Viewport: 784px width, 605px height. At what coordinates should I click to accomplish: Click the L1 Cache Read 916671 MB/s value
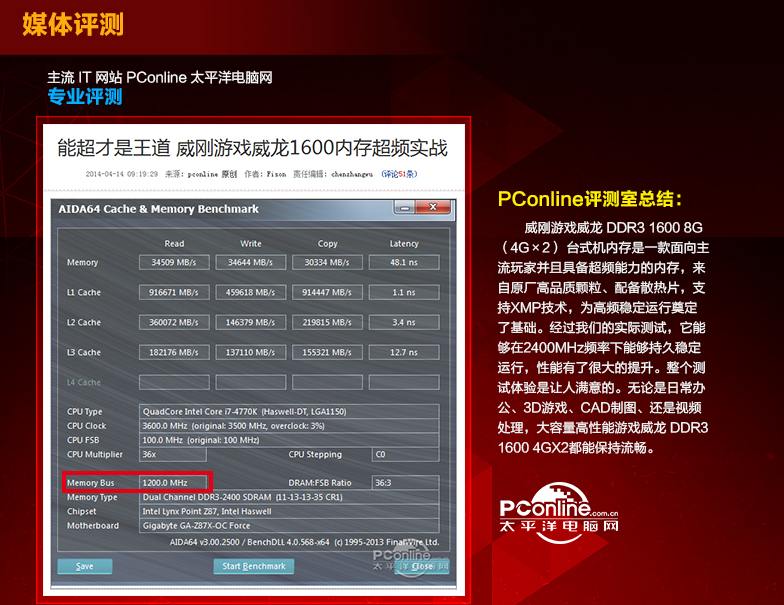coord(173,292)
